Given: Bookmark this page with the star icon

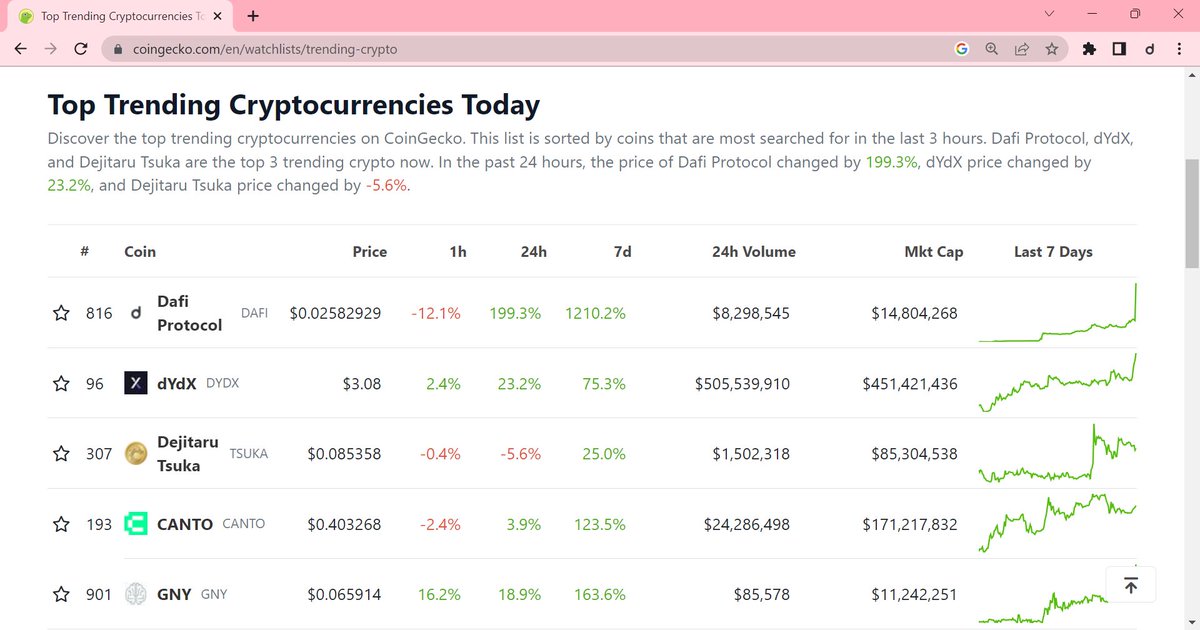Looking at the screenshot, I should 1052,48.
